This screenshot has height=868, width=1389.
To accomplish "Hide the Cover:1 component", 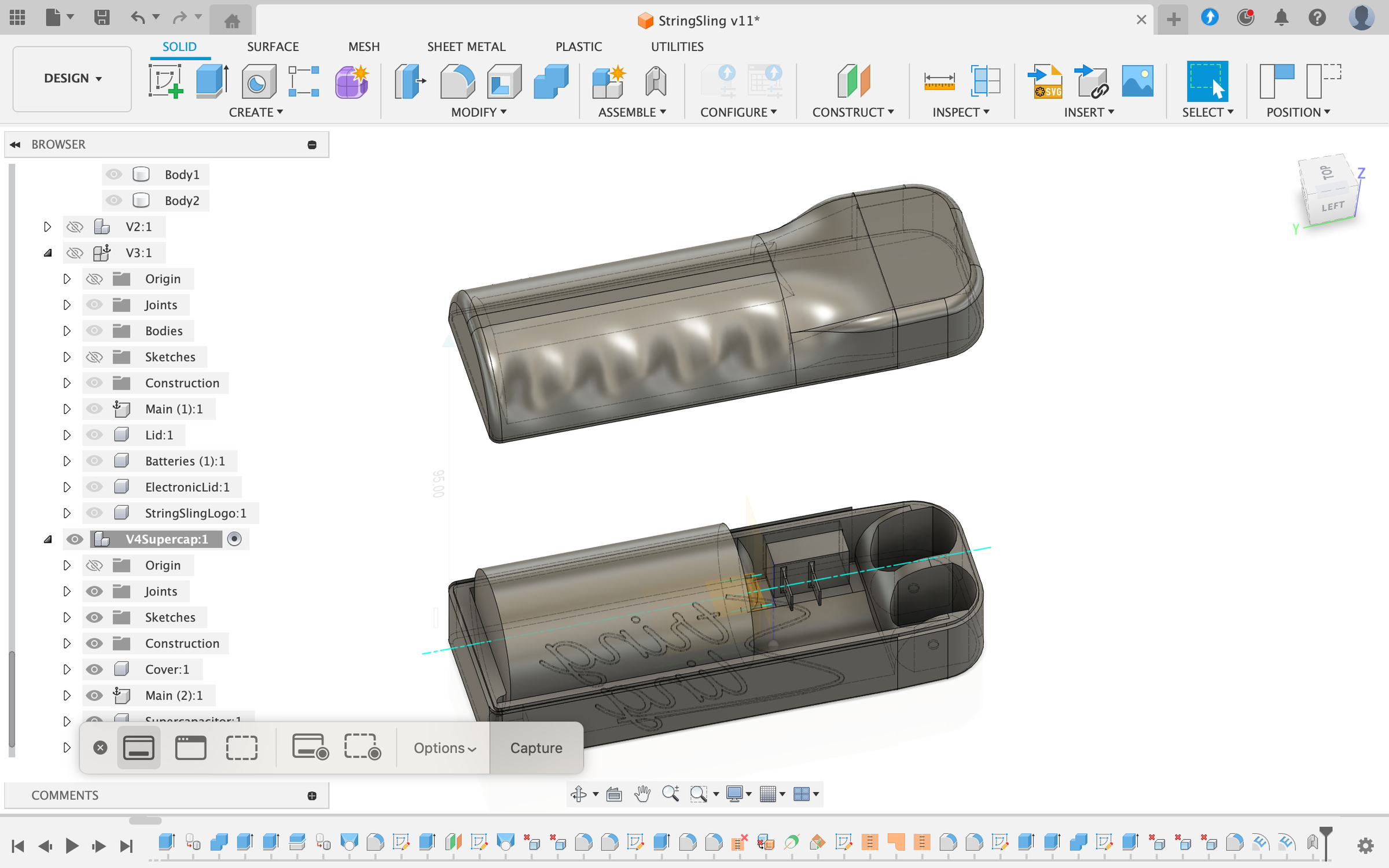I will point(94,670).
